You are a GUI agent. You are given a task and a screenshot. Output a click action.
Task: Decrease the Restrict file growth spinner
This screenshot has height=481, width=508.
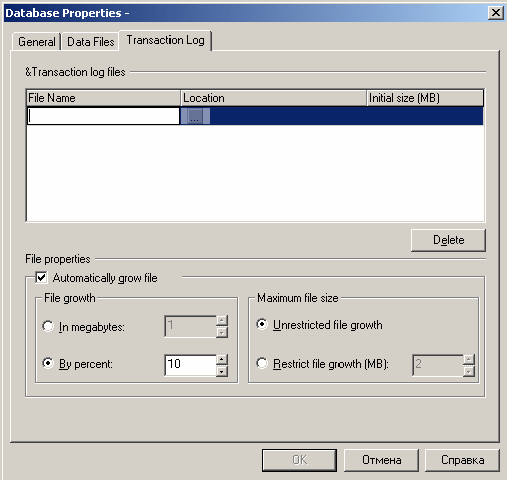(469, 371)
